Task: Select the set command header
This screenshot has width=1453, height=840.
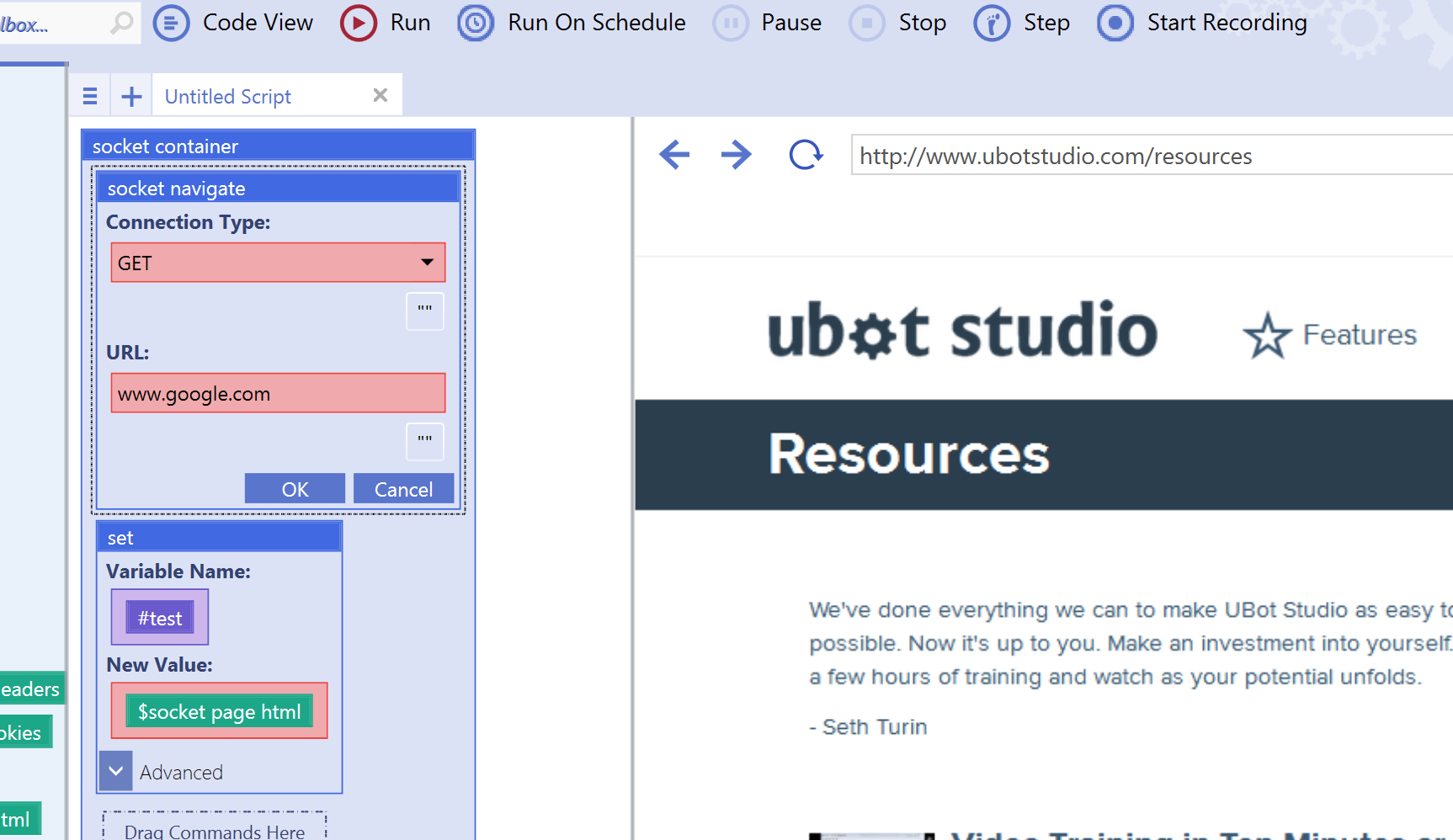Action: [x=220, y=537]
